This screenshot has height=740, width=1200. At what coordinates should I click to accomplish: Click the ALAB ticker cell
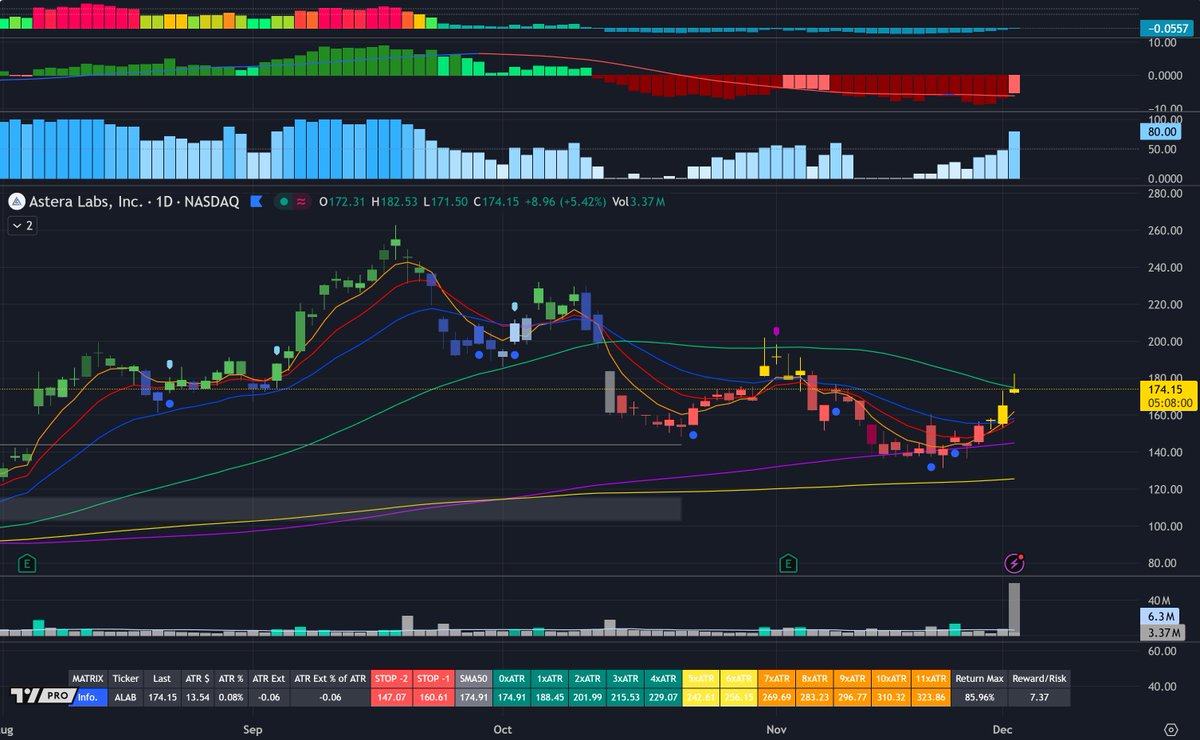coord(125,697)
